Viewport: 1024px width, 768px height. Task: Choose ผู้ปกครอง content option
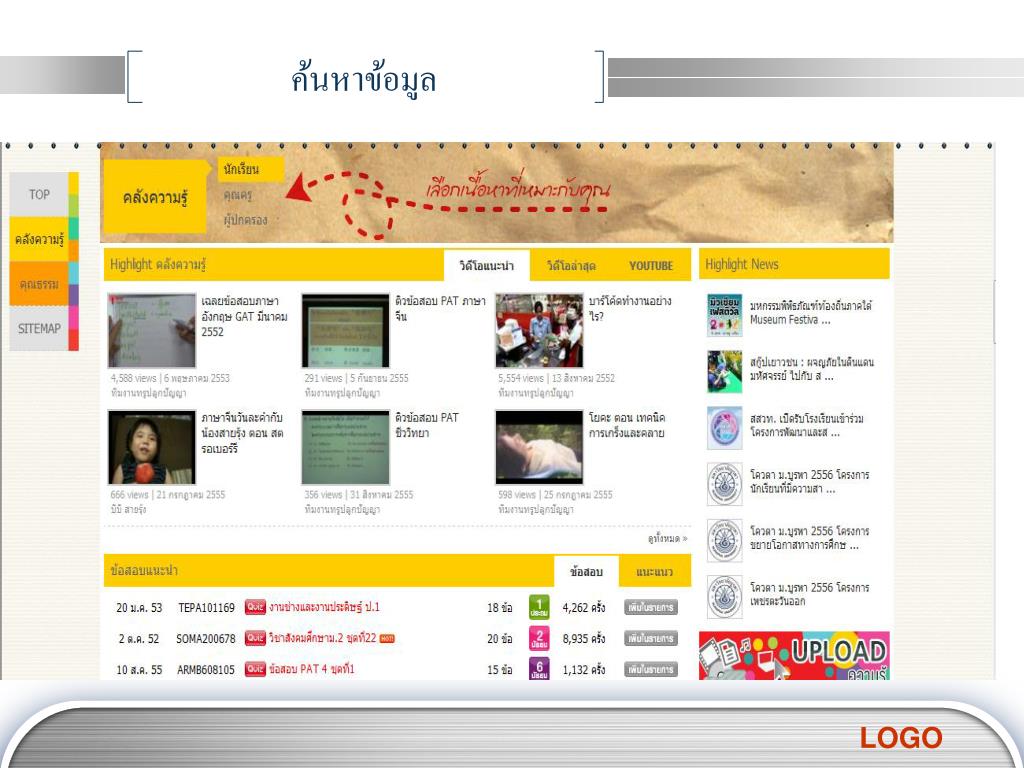(x=245, y=220)
